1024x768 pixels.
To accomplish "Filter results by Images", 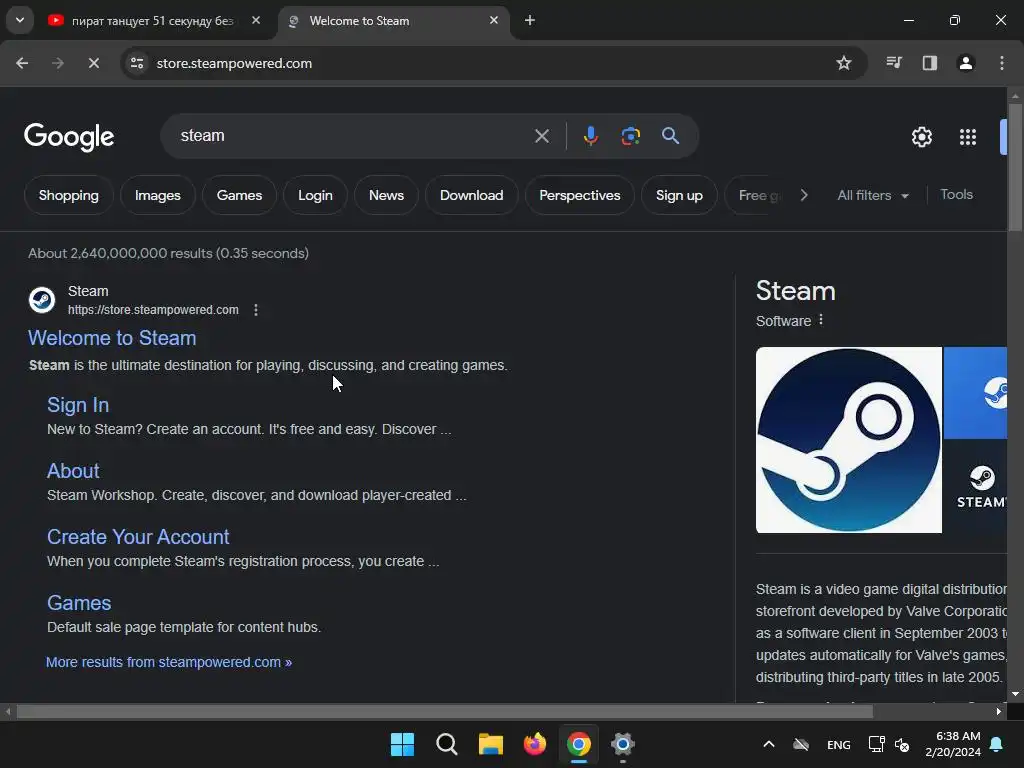I will pyautogui.click(x=157, y=195).
